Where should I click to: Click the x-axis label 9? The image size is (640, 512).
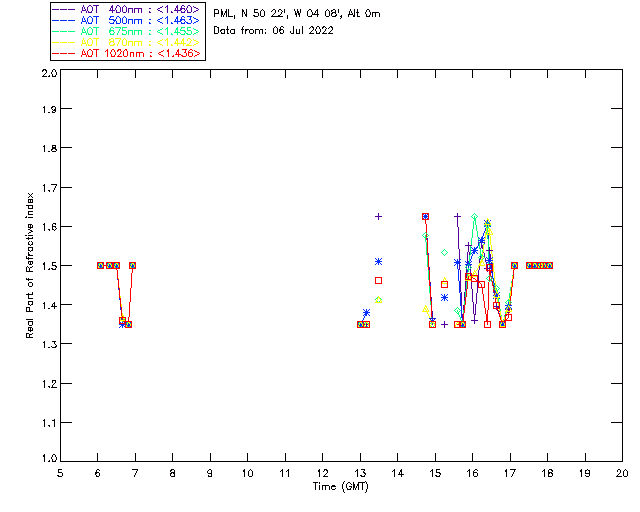click(x=210, y=473)
